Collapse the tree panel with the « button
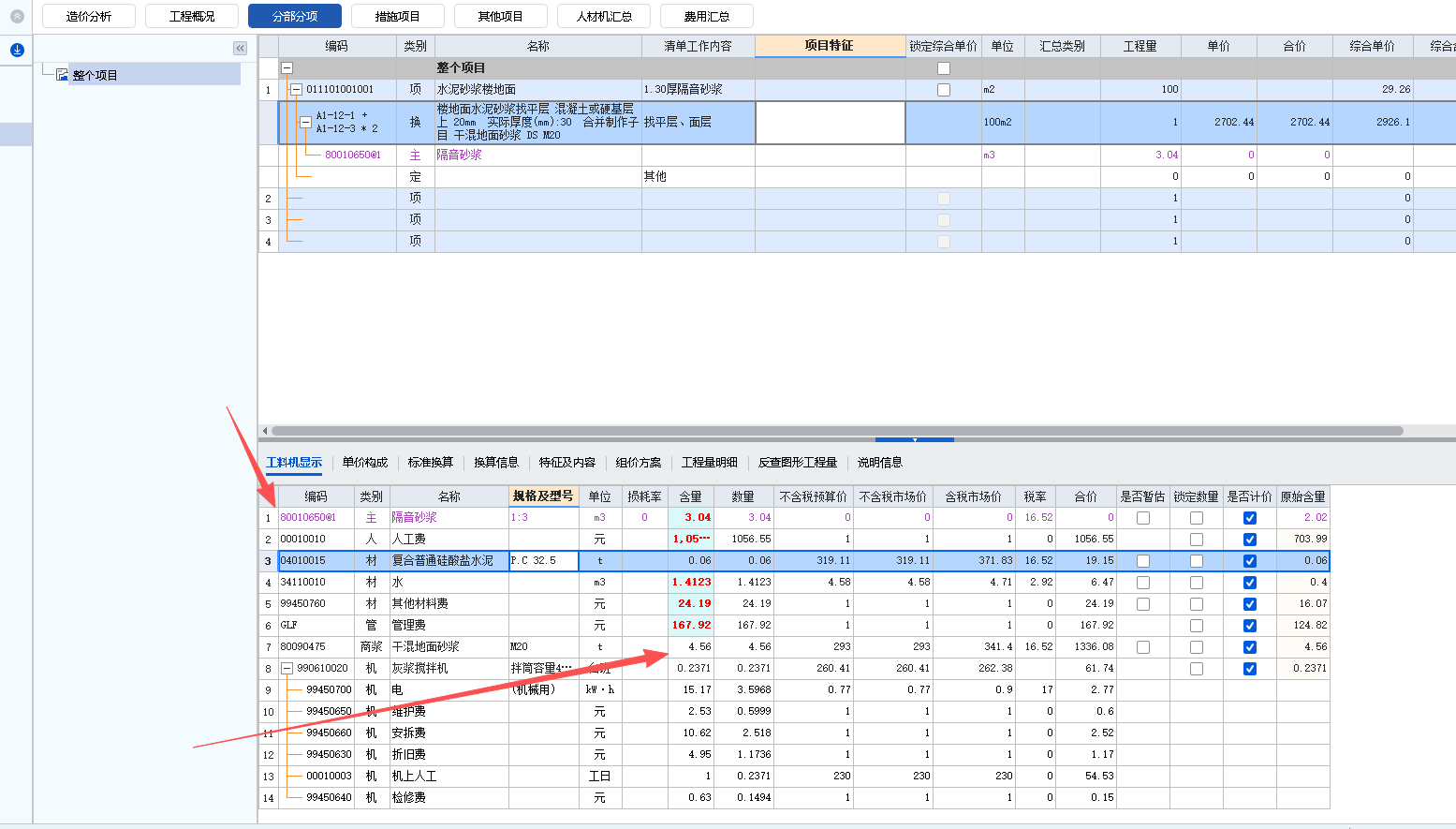1456x829 pixels. click(x=241, y=48)
